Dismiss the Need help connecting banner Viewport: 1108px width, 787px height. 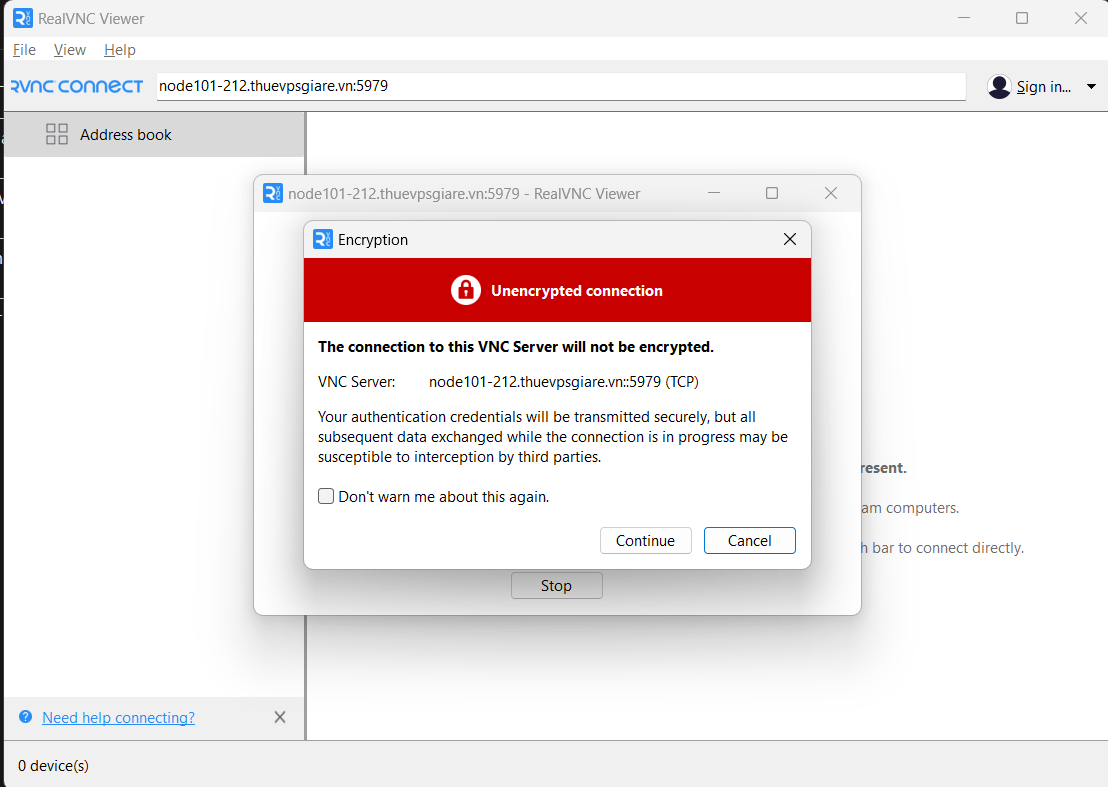pos(280,717)
